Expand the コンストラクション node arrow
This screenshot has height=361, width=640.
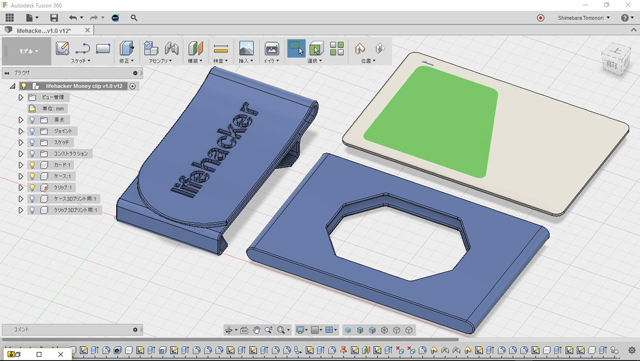[21, 154]
